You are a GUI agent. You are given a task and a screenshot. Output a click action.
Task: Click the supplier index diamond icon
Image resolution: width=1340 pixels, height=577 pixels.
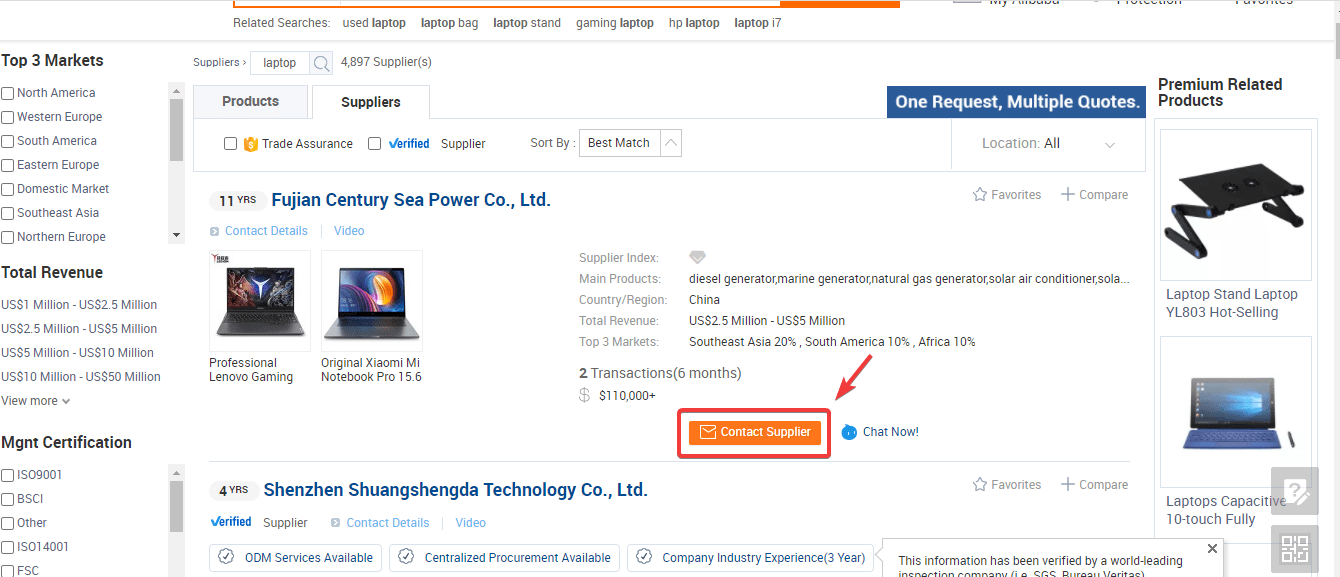(697, 258)
